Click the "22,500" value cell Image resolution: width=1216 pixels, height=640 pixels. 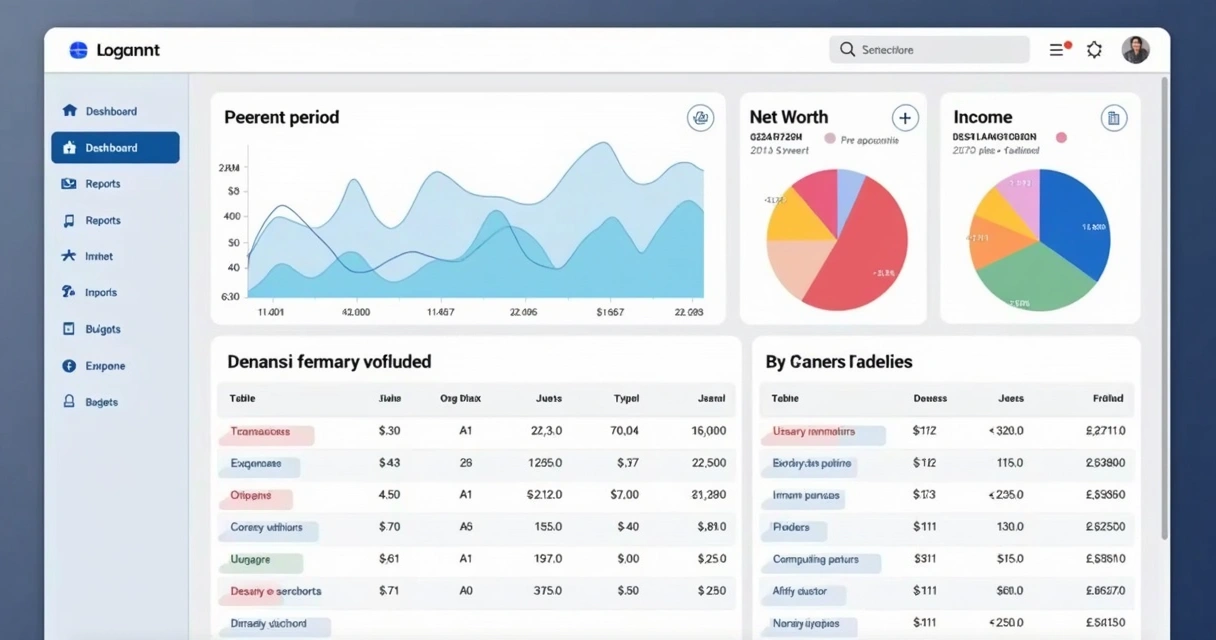tap(708, 463)
